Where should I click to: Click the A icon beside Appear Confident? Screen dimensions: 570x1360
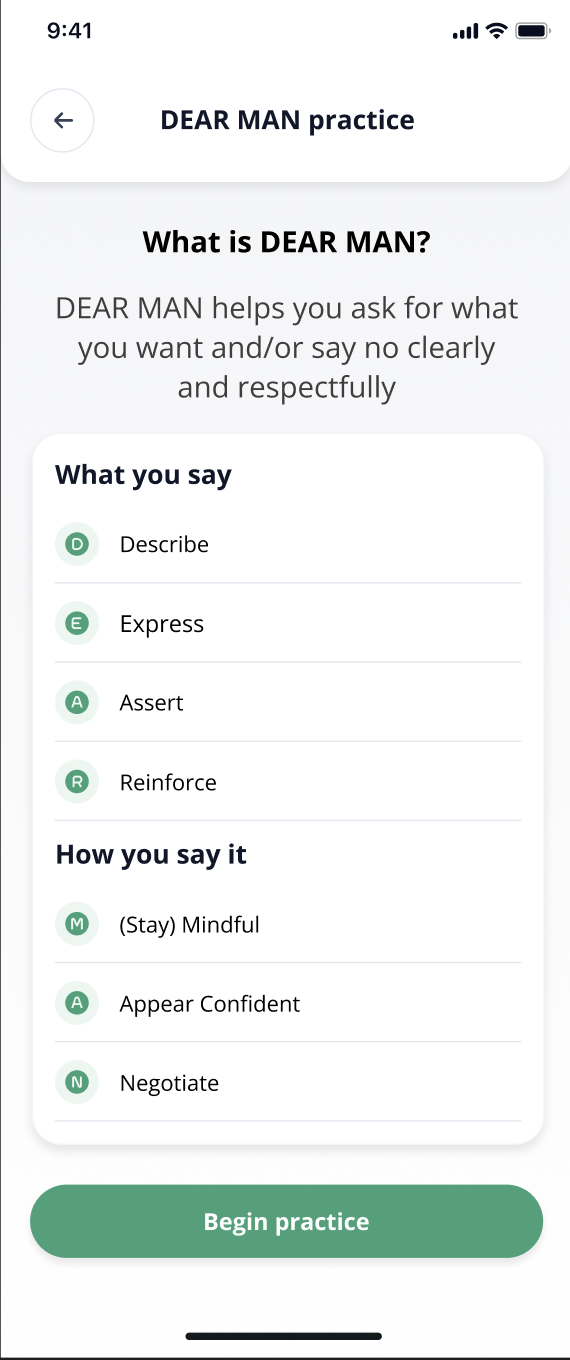77,1003
